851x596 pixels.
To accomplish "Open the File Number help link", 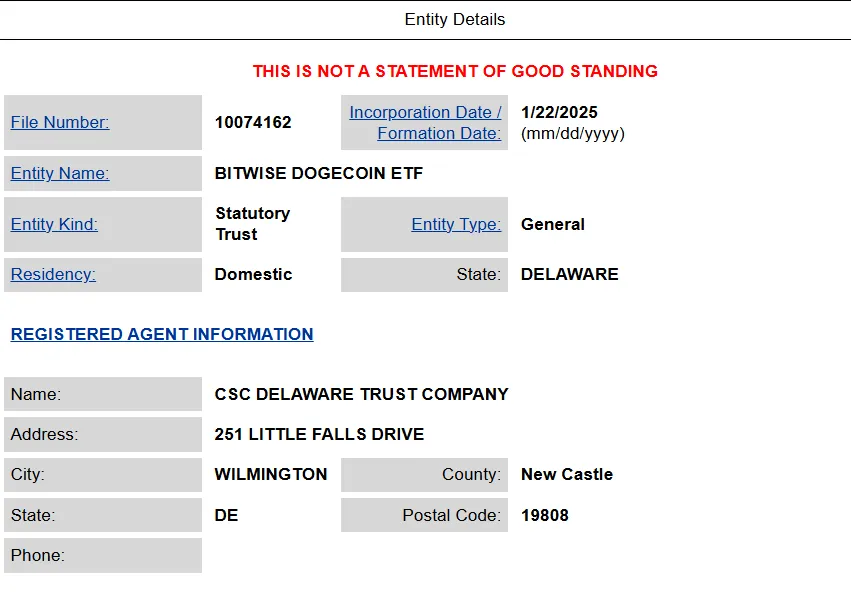I will click(60, 122).
